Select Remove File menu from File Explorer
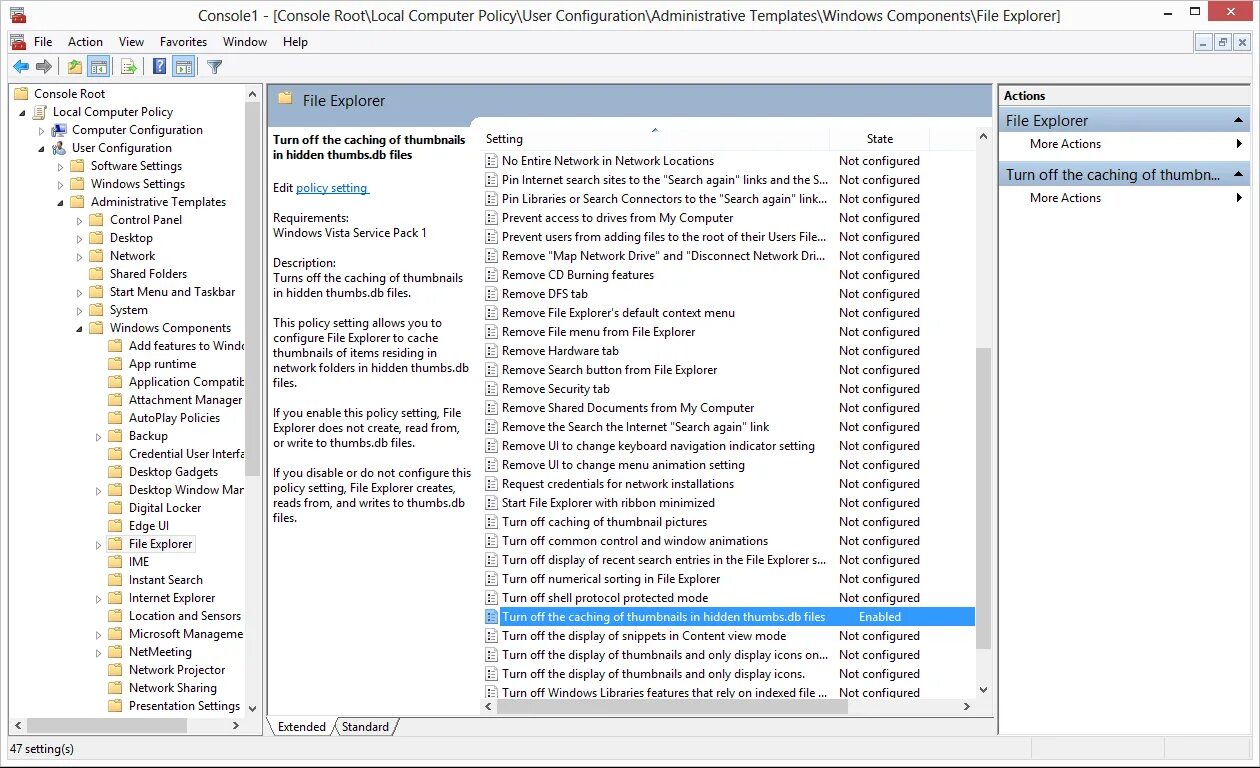 [x=598, y=332]
